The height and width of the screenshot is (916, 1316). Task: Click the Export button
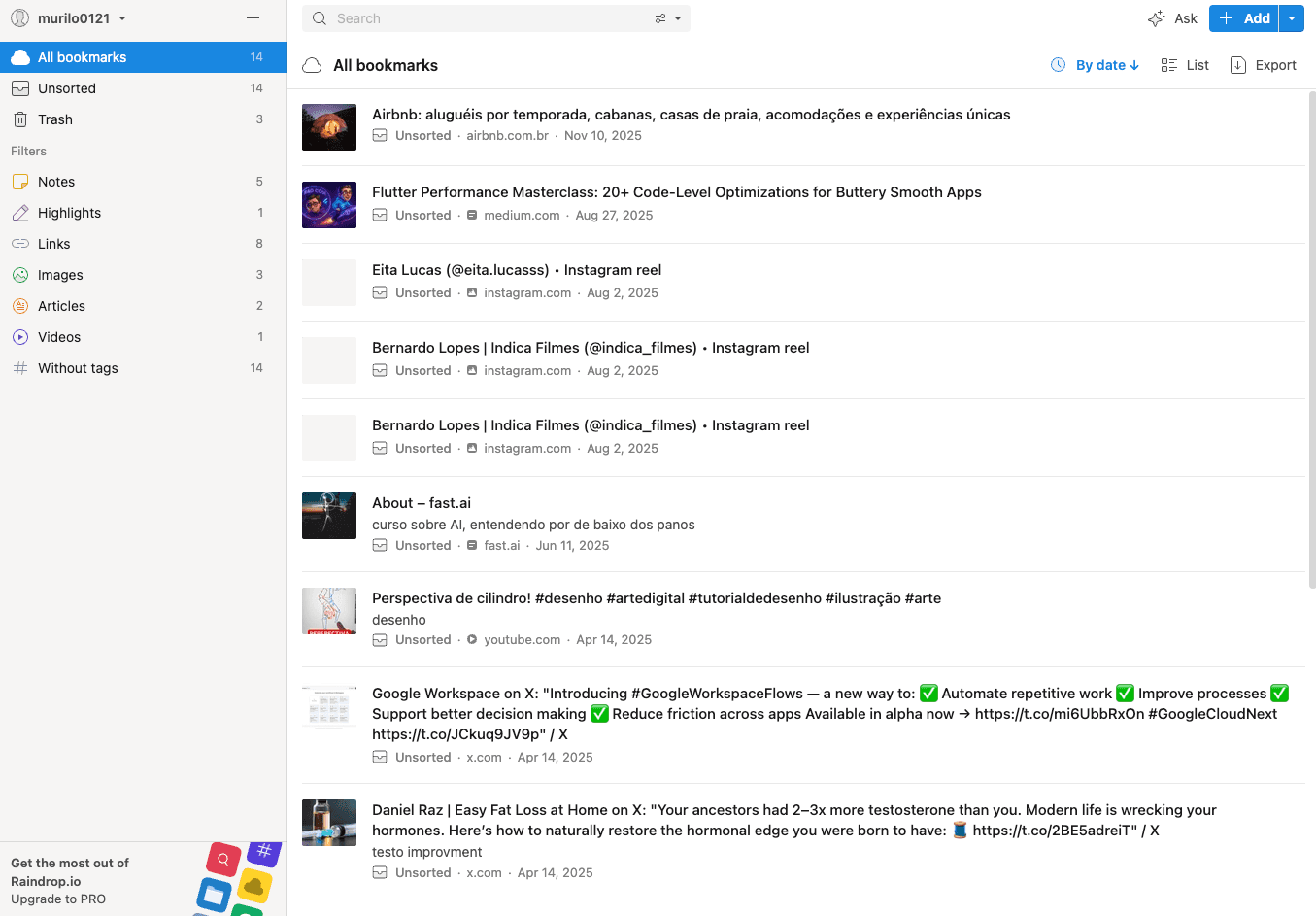click(1263, 65)
